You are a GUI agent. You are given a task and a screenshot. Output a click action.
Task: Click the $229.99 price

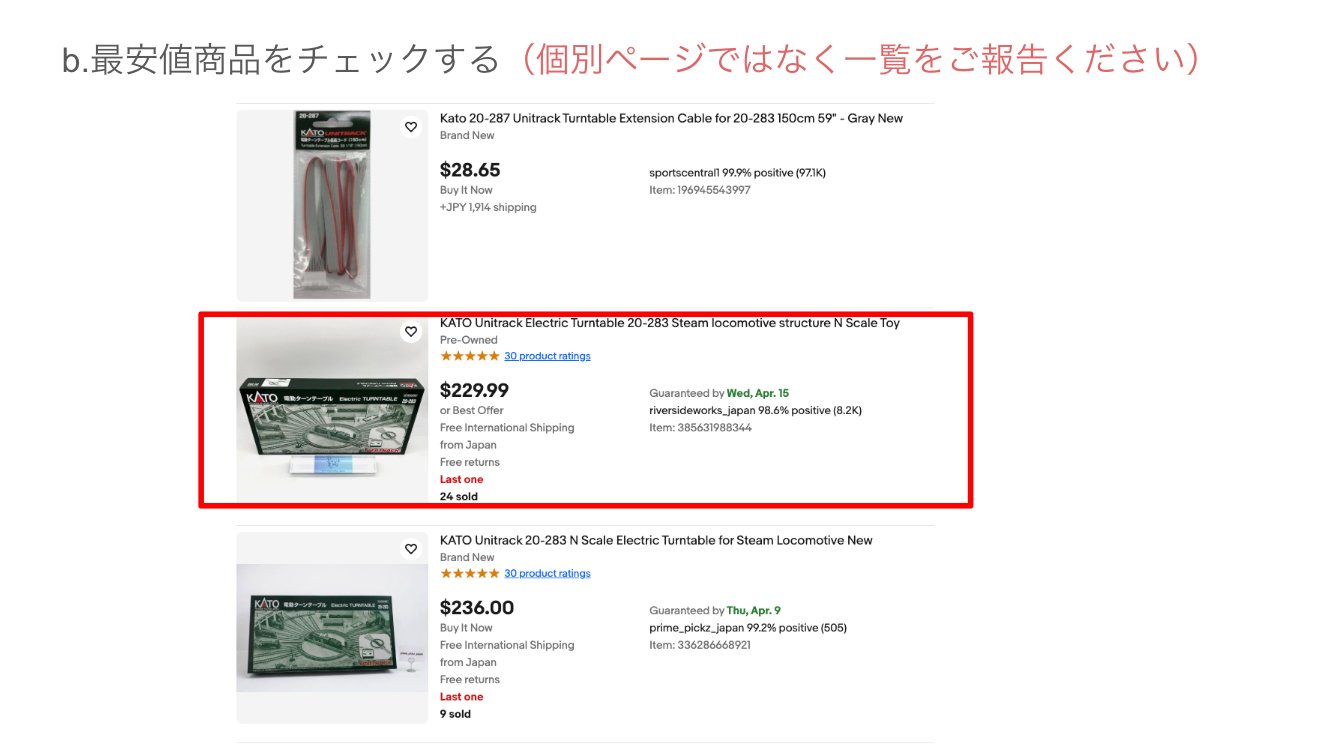pyautogui.click(x=474, y=390)
